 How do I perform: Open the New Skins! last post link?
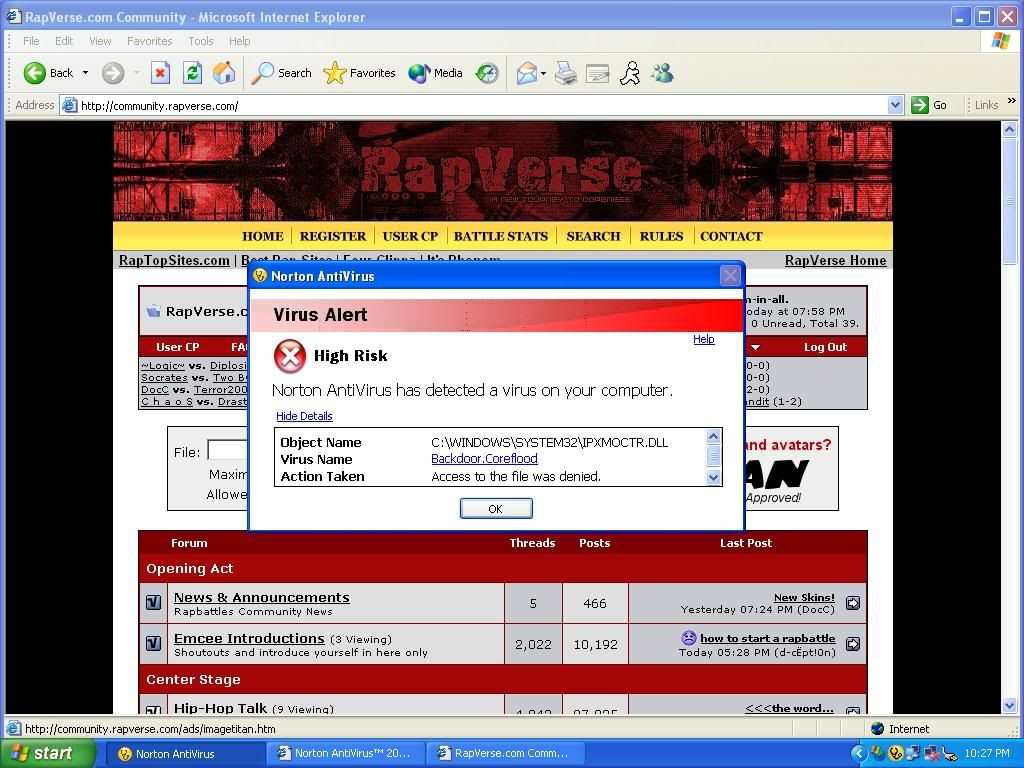804,597
